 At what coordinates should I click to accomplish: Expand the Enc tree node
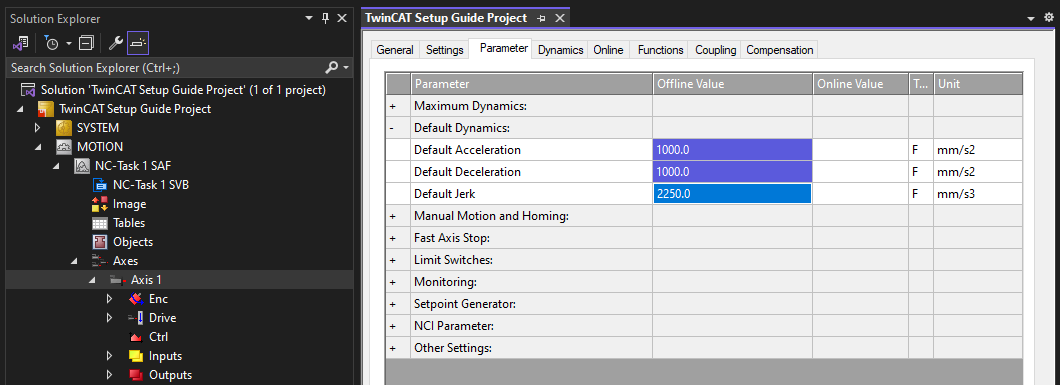point(110,299)
